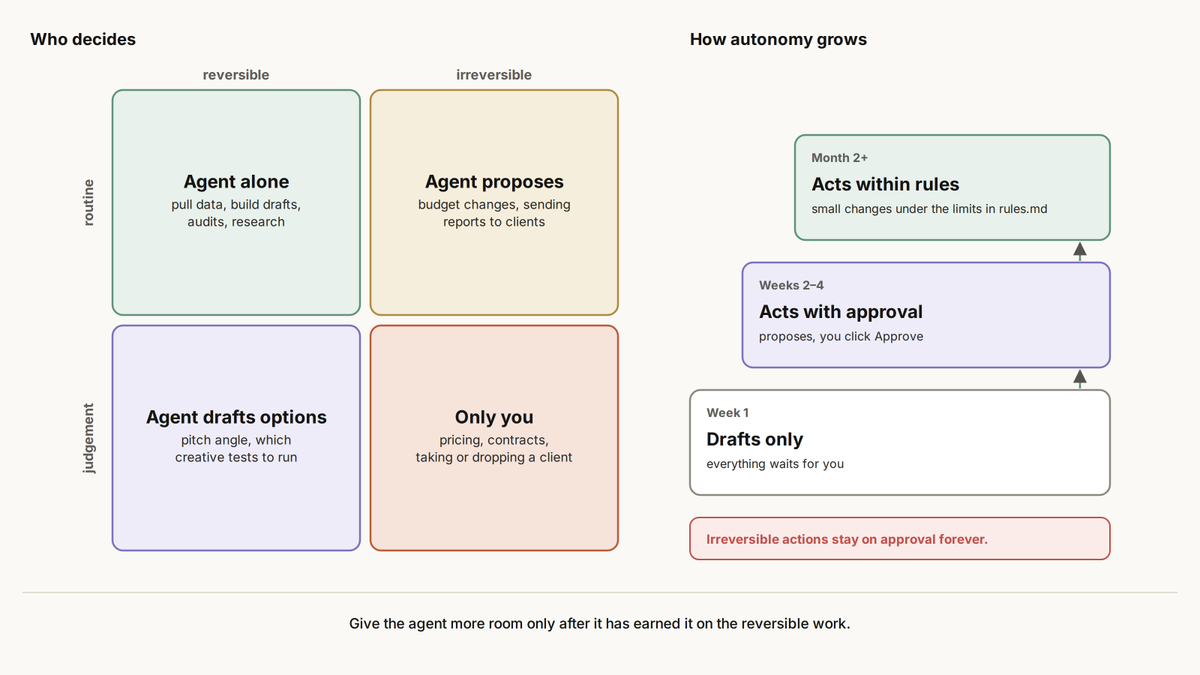This screenshot has width=1200, height=675.
Task: Click "proposes, you click Approve" text
Action: [841, 337]
